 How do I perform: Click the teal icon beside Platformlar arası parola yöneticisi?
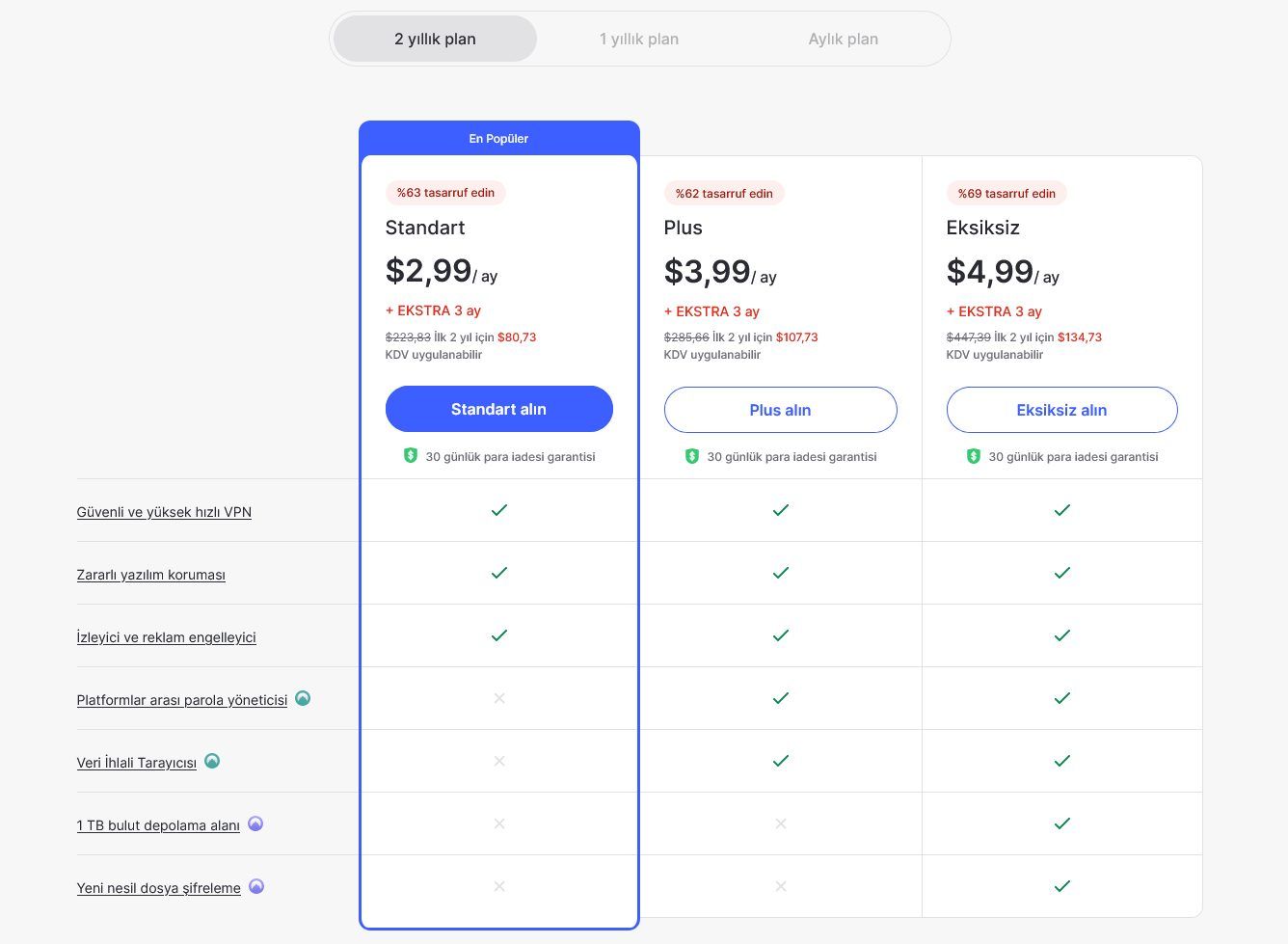coord(303,698)
